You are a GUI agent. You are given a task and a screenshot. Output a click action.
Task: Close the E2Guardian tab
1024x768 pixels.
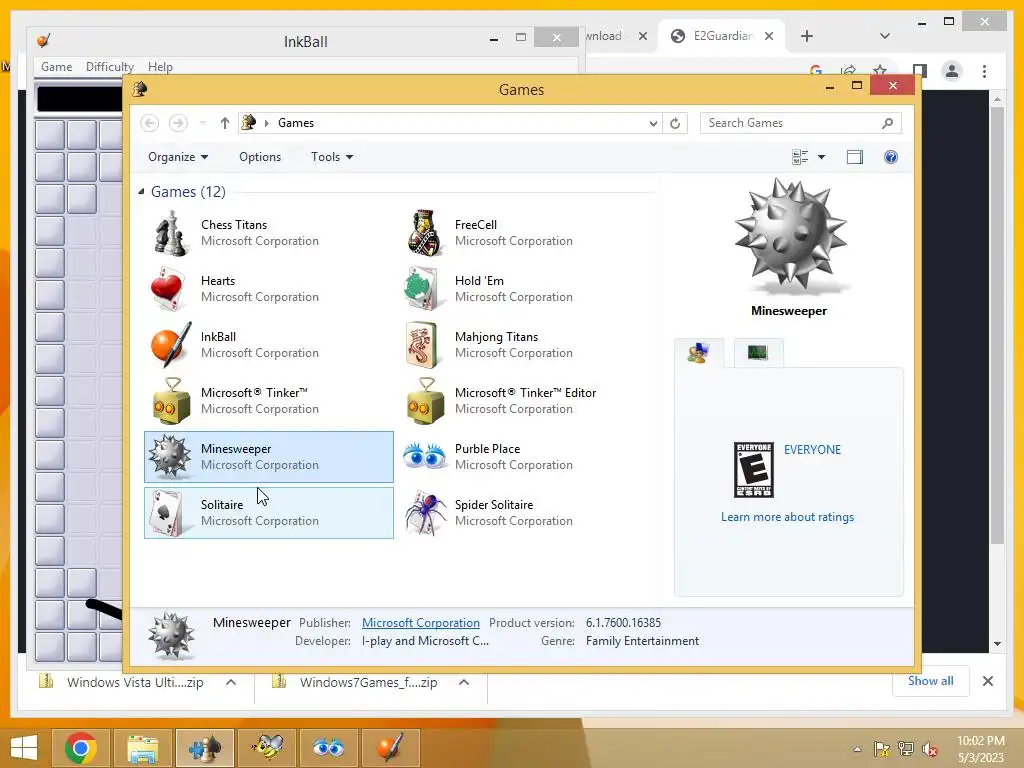point(769,36)
